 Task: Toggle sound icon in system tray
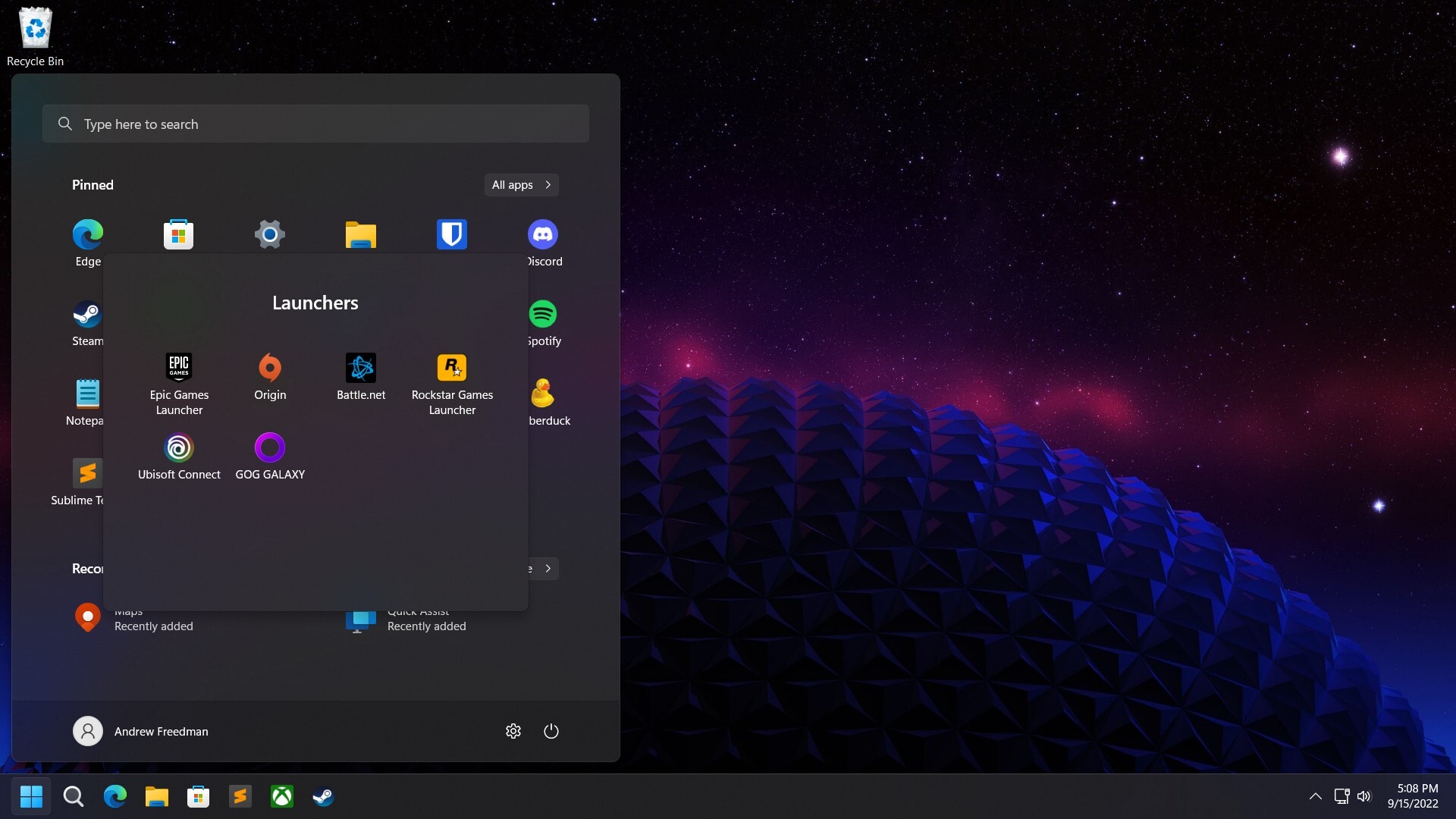click(x=1364, y=796)
